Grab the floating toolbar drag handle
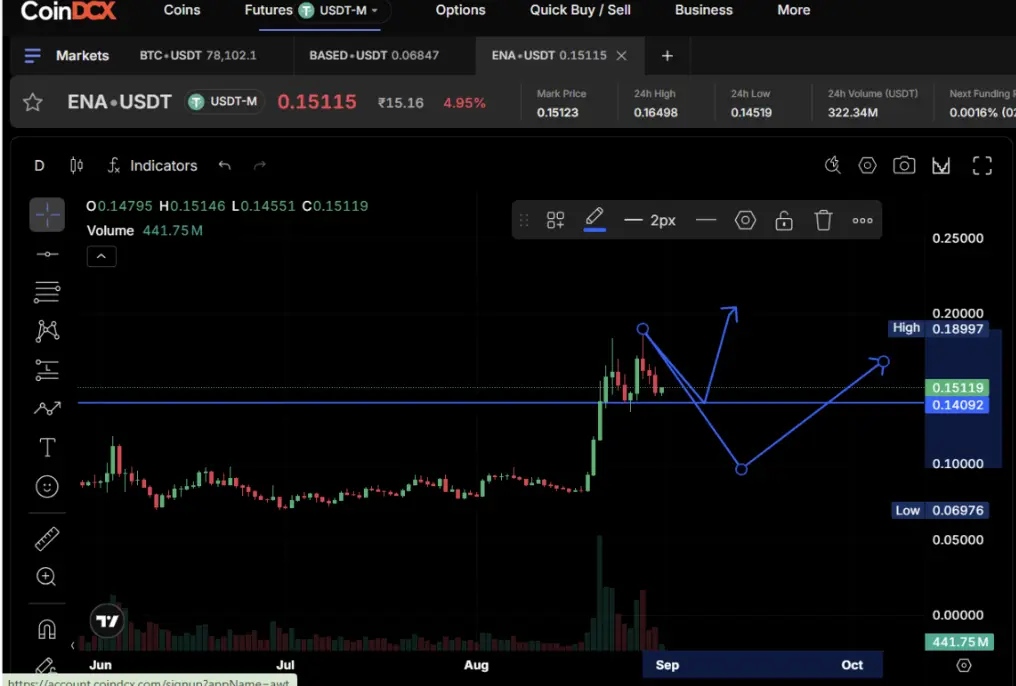1016x686 pixels. click(x=524, y=220)
